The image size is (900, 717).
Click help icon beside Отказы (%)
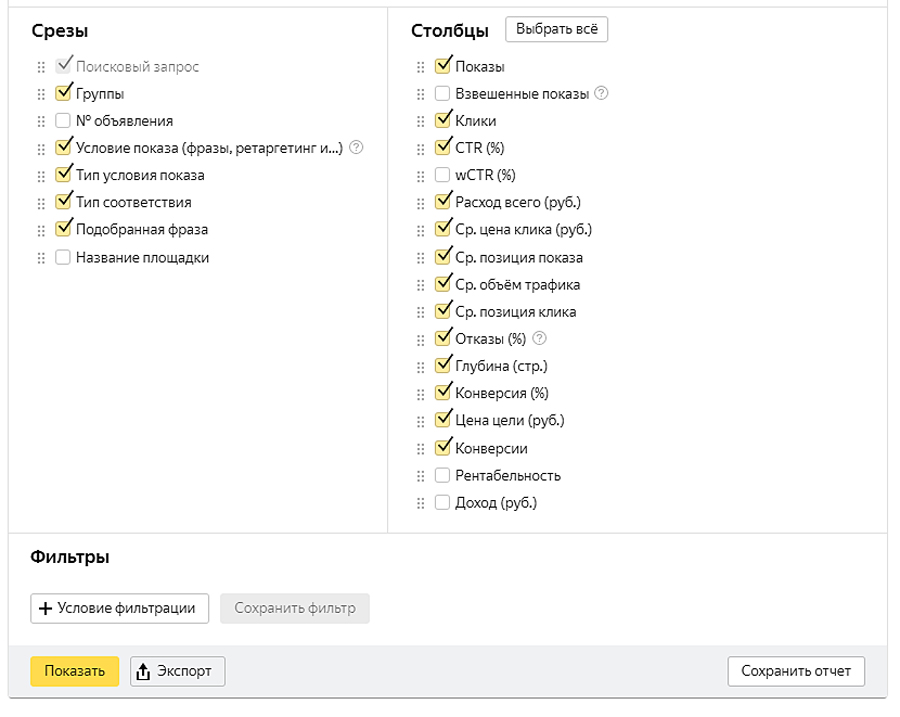[541, 338]
